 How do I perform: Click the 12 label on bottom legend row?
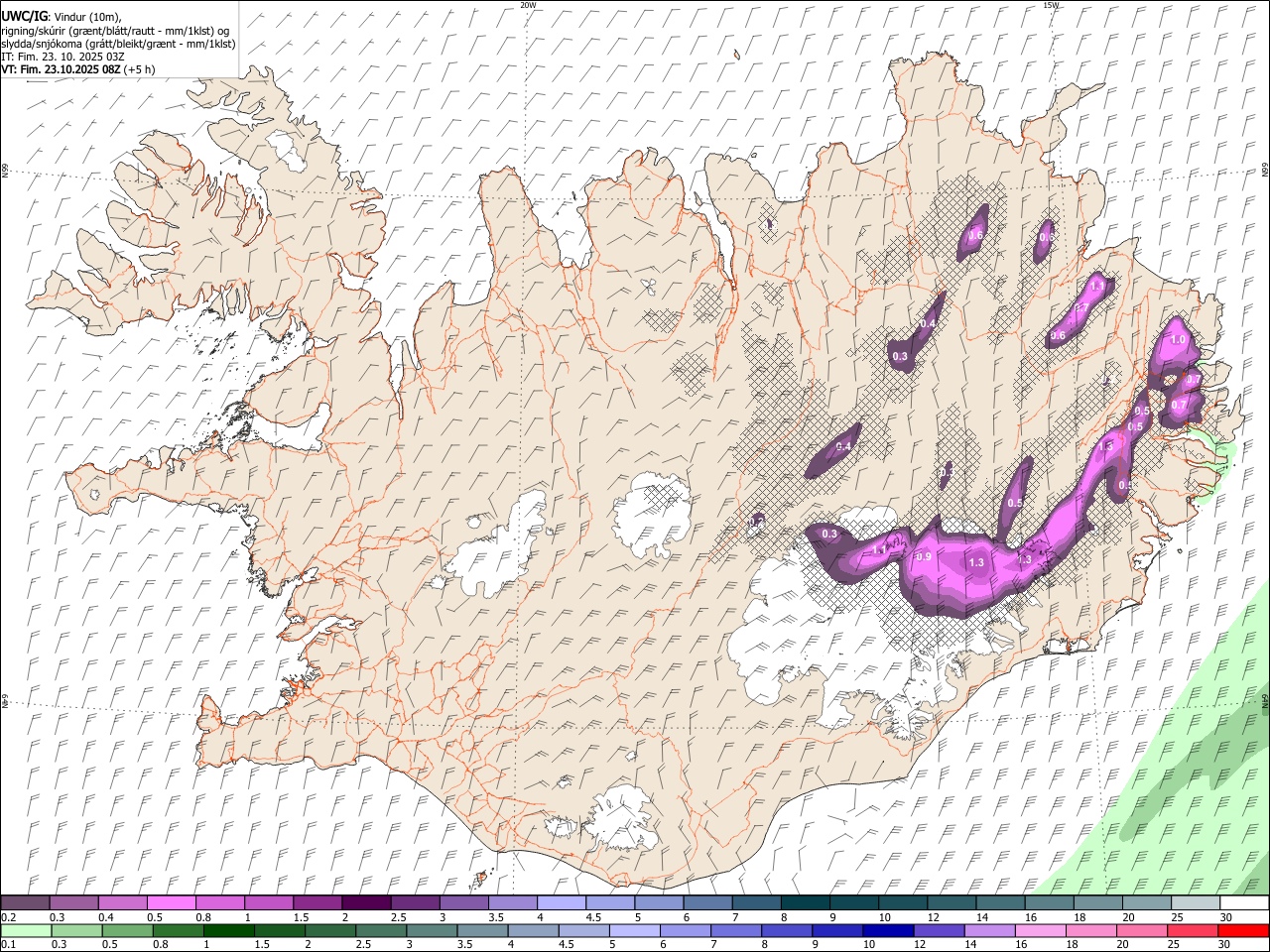(921, 944)
